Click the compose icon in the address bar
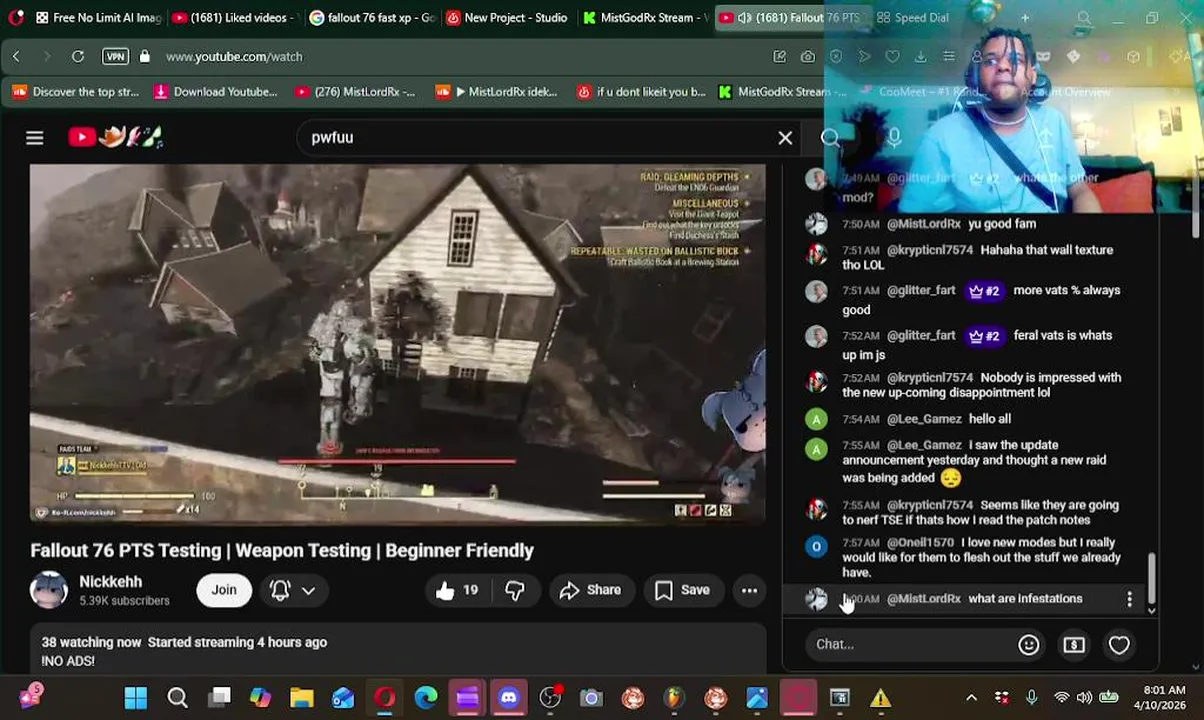Image resolution: width=1204 pixels, height=720 pixels. 780,57
